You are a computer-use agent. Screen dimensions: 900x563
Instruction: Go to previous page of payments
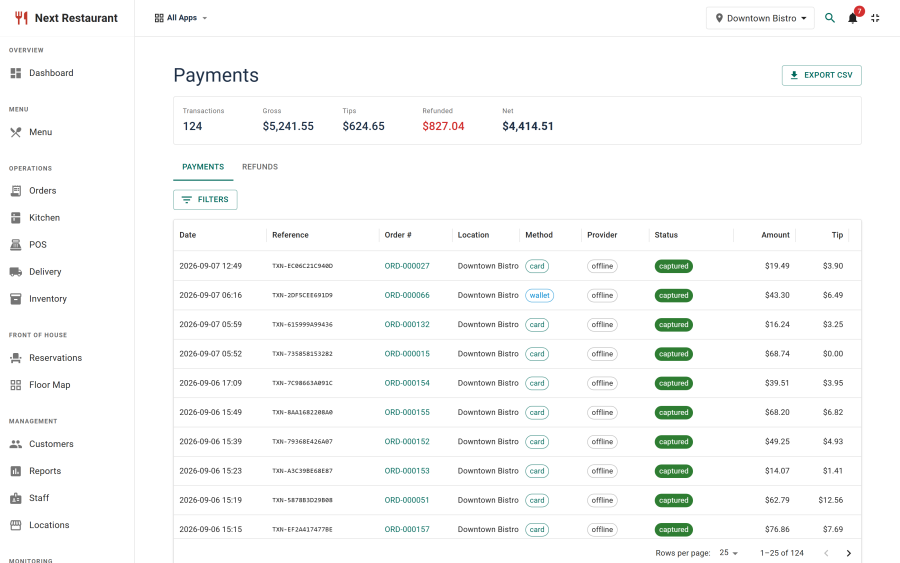826,553
